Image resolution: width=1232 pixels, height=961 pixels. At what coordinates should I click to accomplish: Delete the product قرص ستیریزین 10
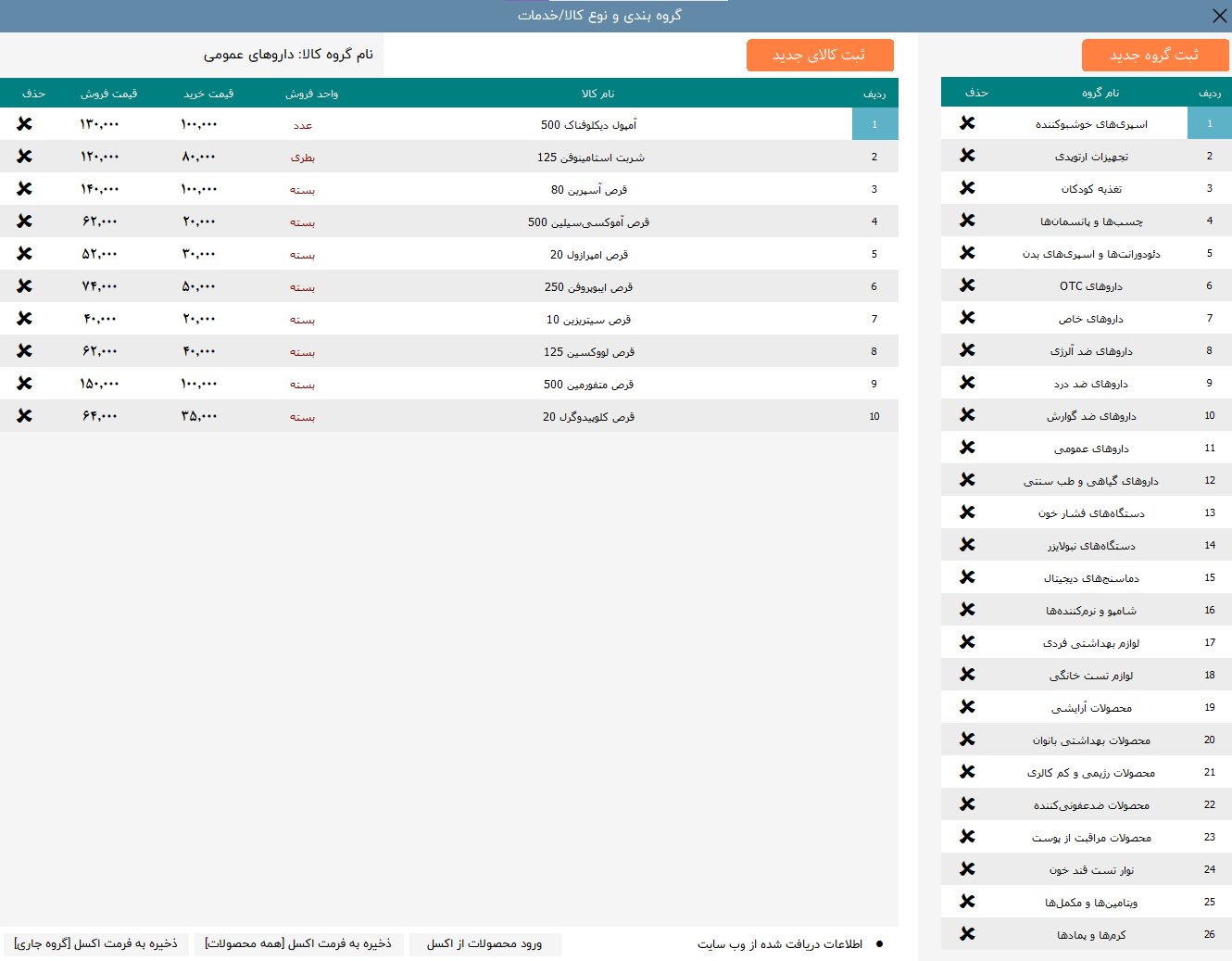coord(24,319)
